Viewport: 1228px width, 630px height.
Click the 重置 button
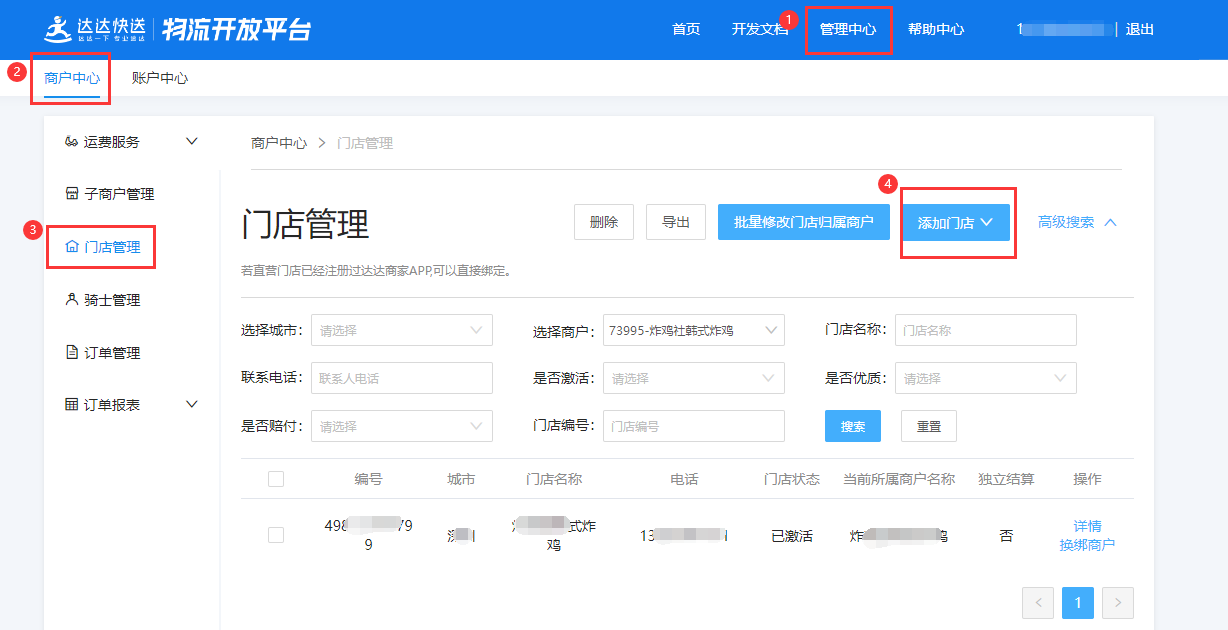[x=929, y=426]
